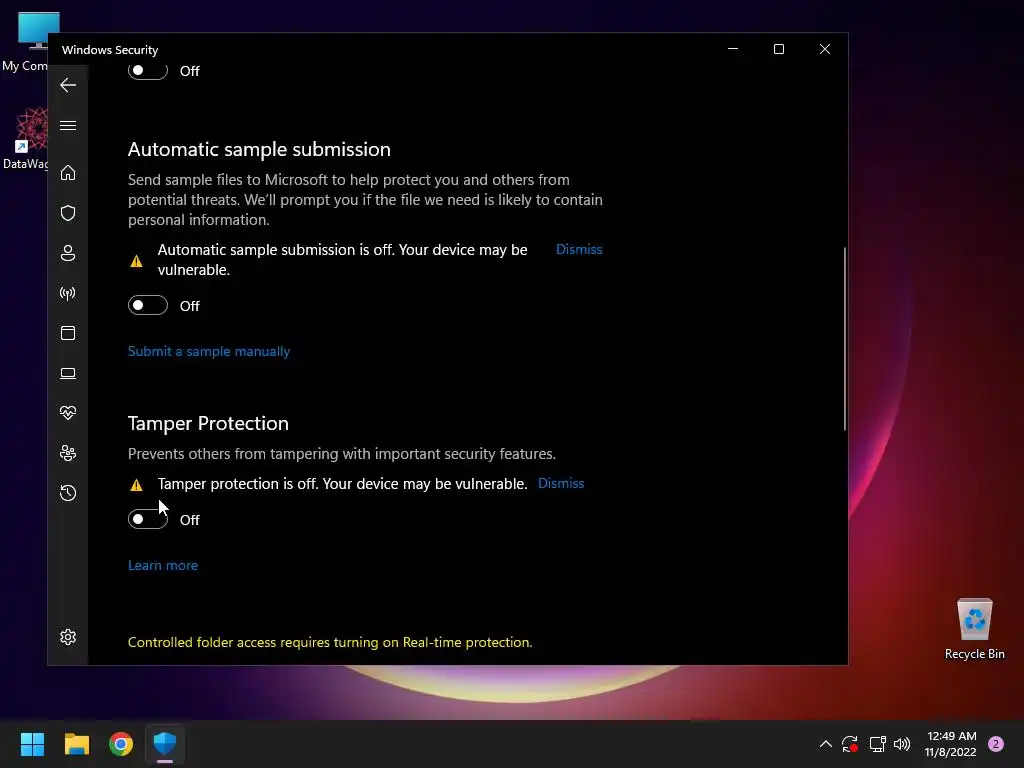Open Device performance & health heart icon
This screenshot has height=768, width=1024.
click(x=68, y=413)
